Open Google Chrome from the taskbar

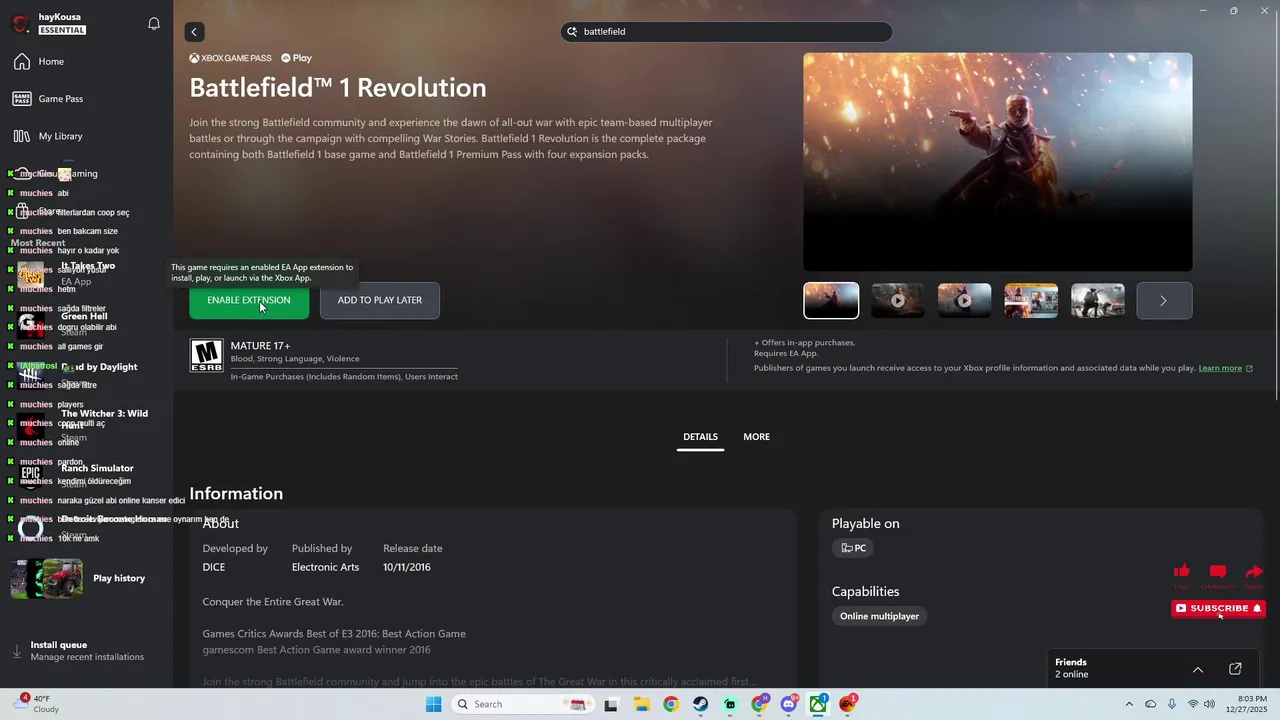pyautogui.click(x=671, y=704)
